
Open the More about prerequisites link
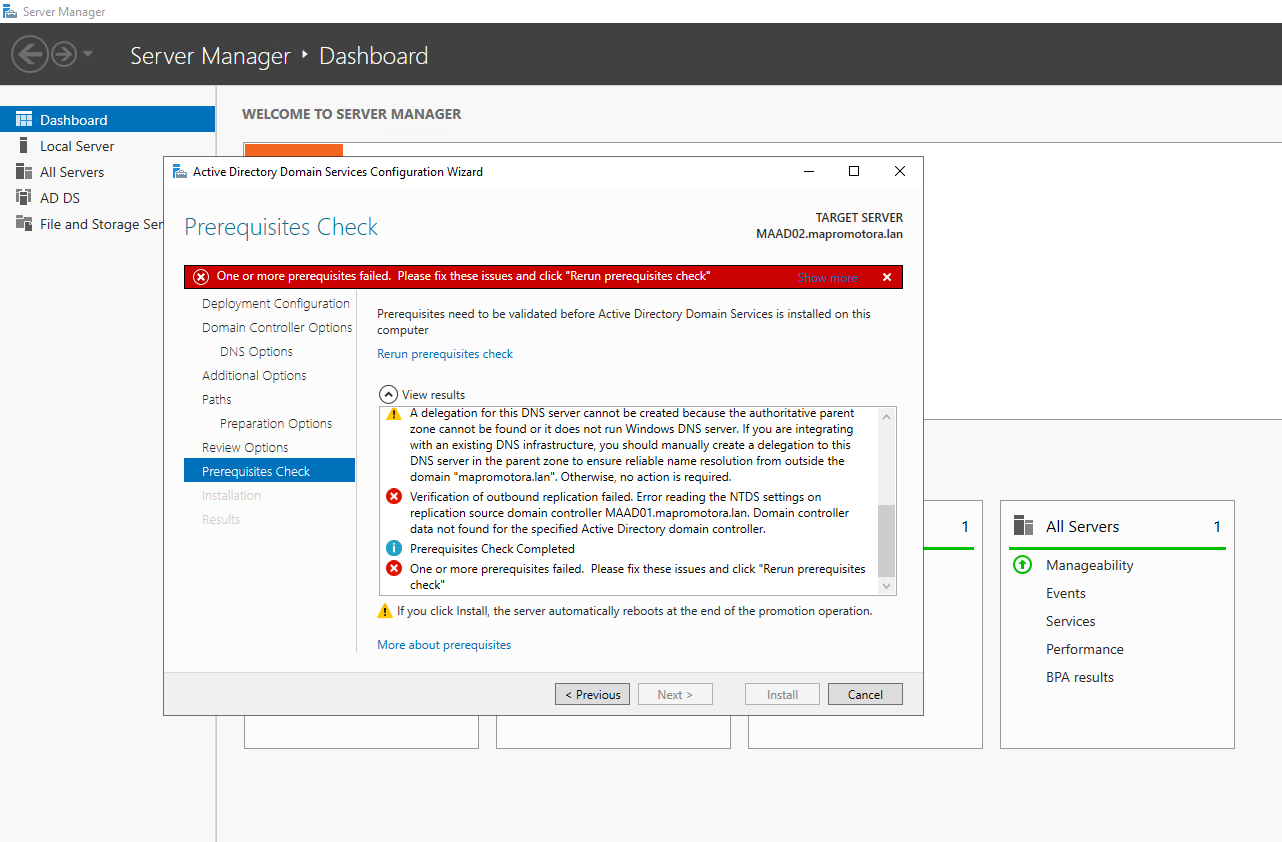tap(444, 645)
